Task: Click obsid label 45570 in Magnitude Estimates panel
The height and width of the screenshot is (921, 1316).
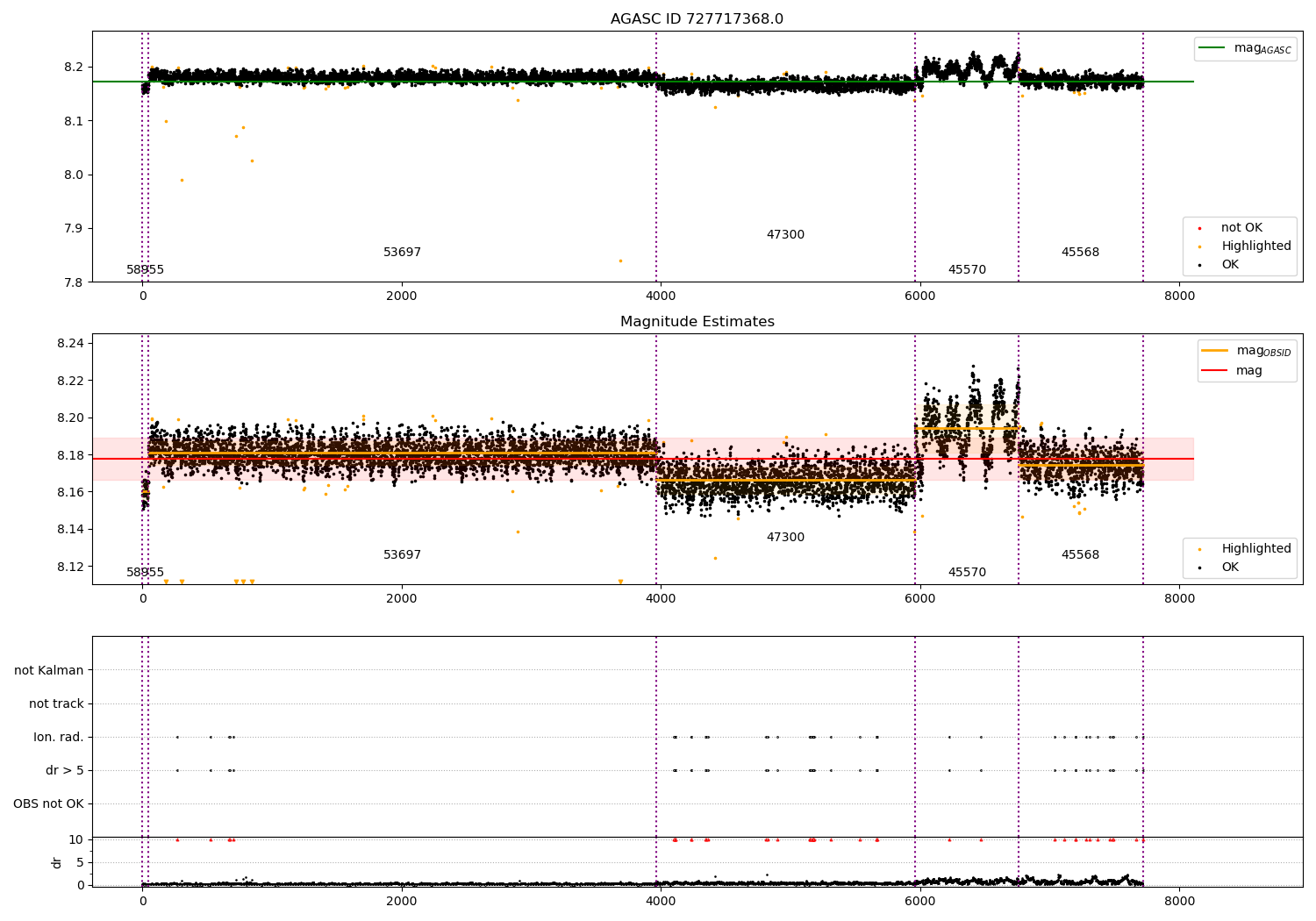Action: (x=967, y=573)
